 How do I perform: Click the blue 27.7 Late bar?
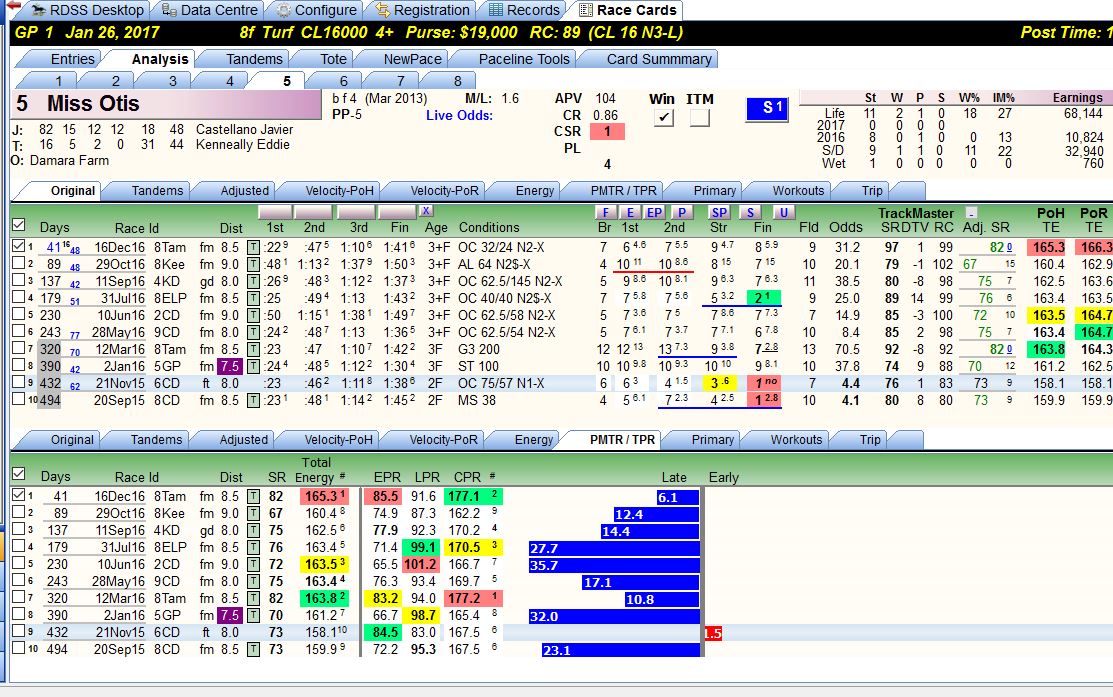(x=614, y=549)
